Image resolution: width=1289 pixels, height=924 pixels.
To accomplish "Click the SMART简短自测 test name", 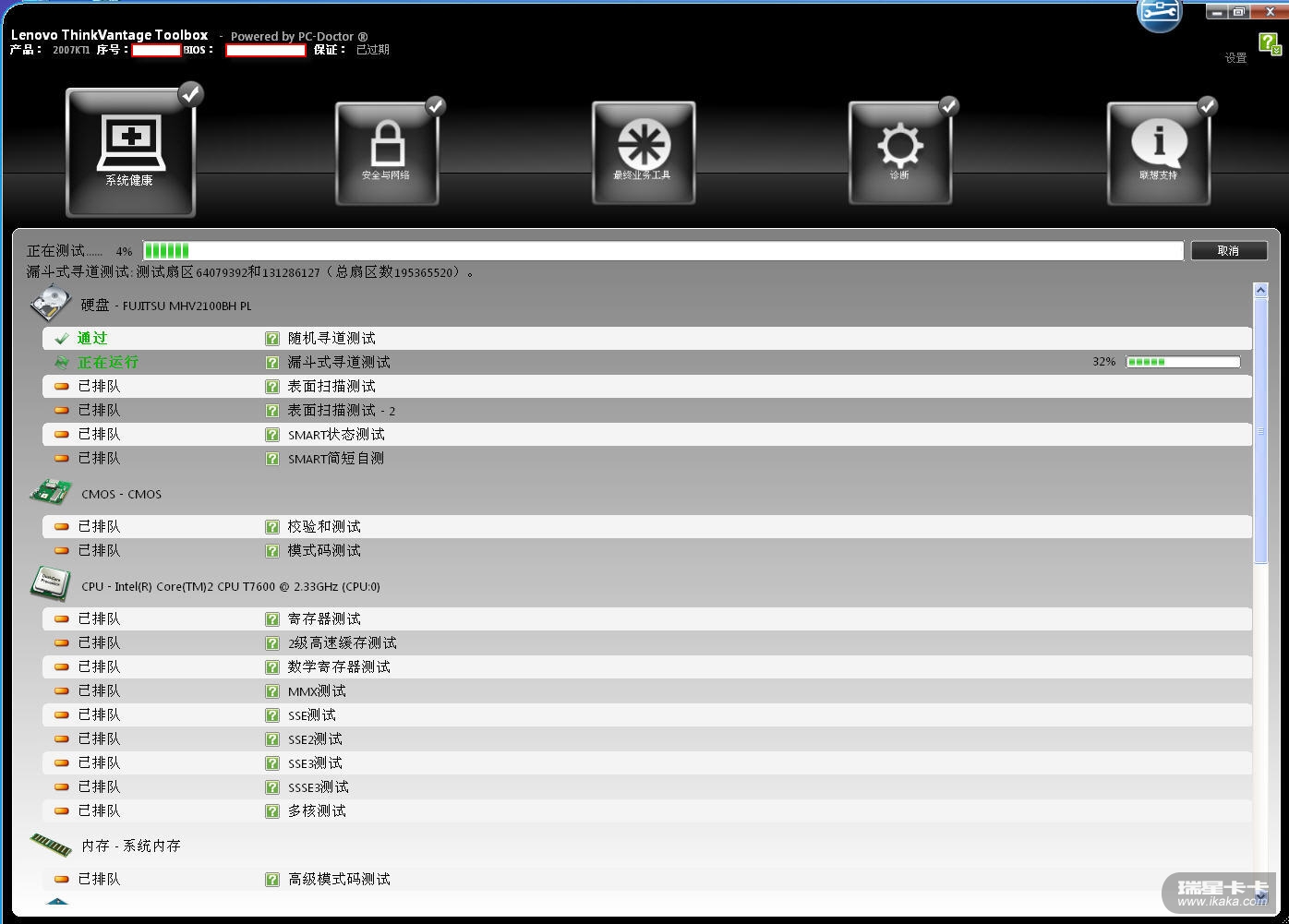I will pyautogui.click(x=336, y=459).
